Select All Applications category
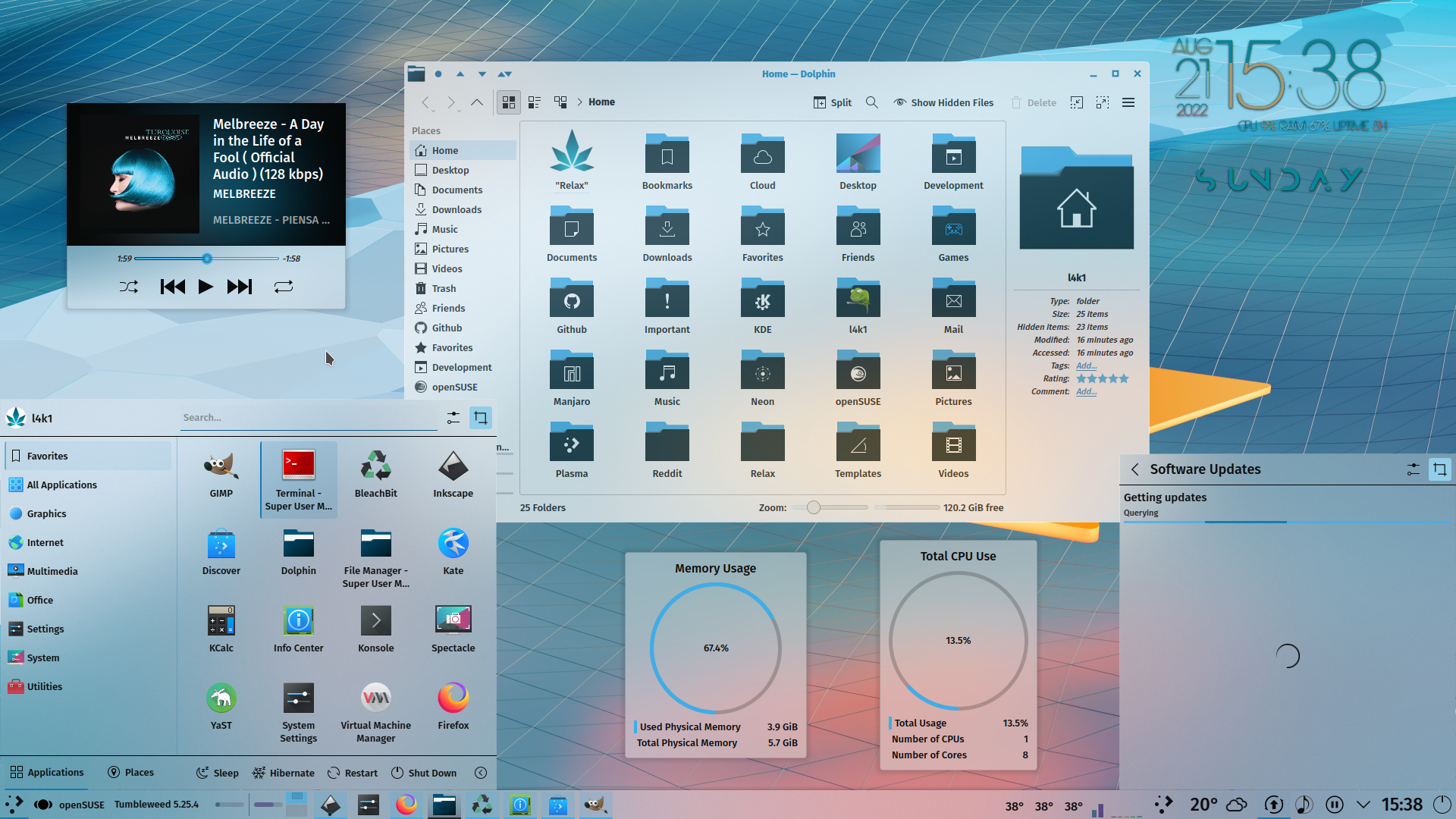The width and height of the screenshot is (1456, 819). 89,485
